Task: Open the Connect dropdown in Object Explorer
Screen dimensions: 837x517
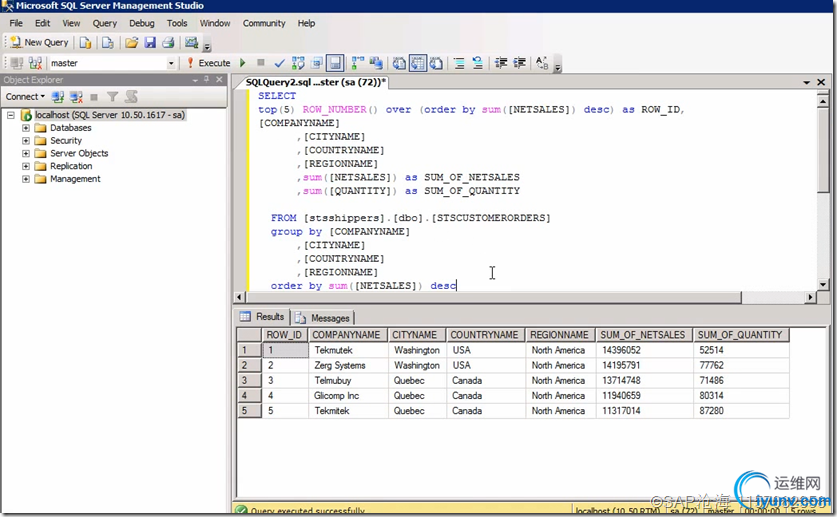Action: [x=25, y=97]
